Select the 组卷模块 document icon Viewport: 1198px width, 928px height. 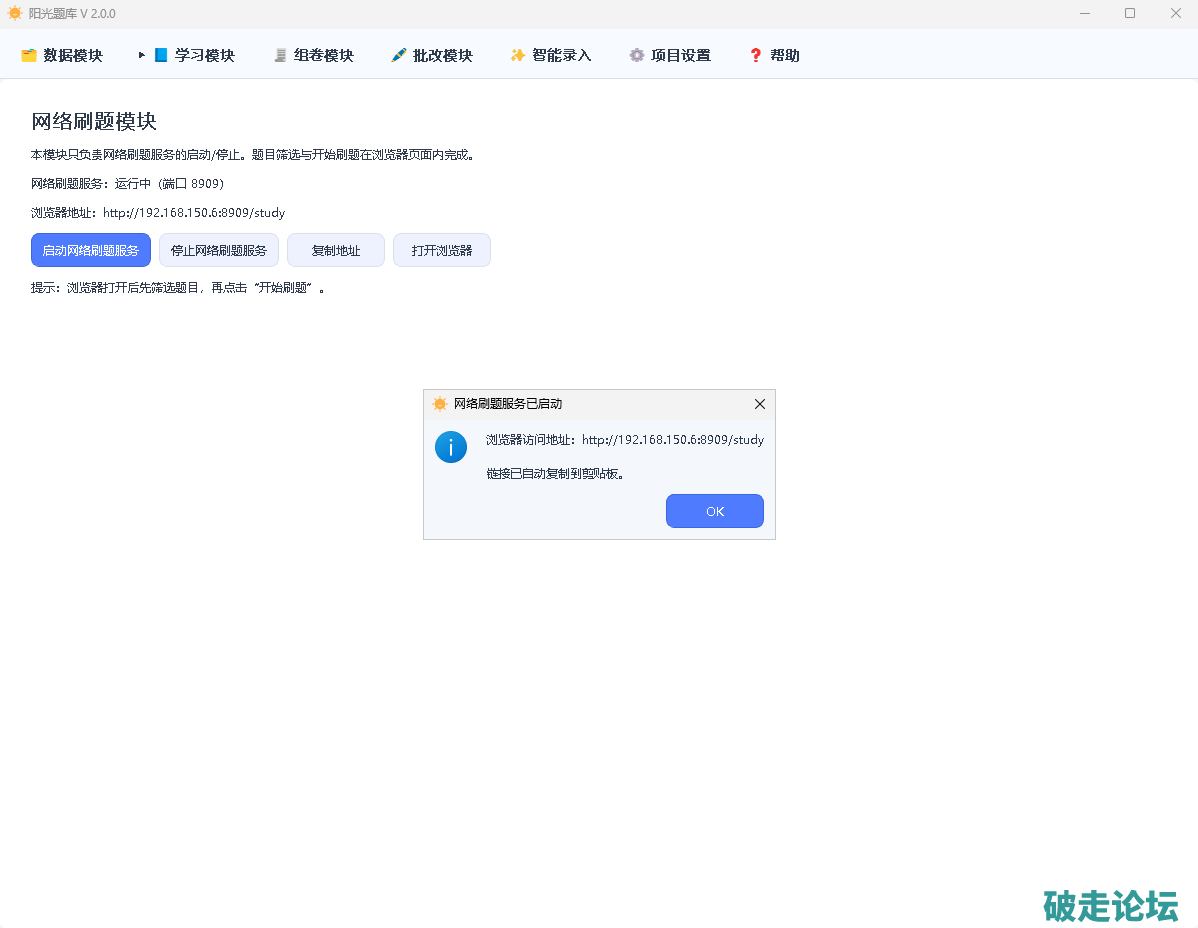pyautogui.click(x=280, y=56)
